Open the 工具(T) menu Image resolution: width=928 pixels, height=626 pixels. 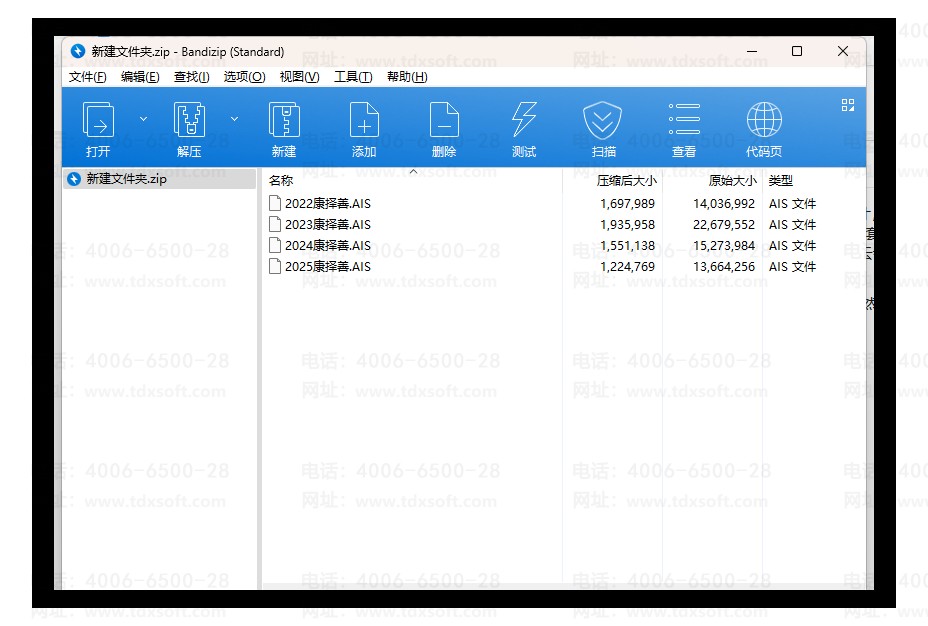[353, 77]
